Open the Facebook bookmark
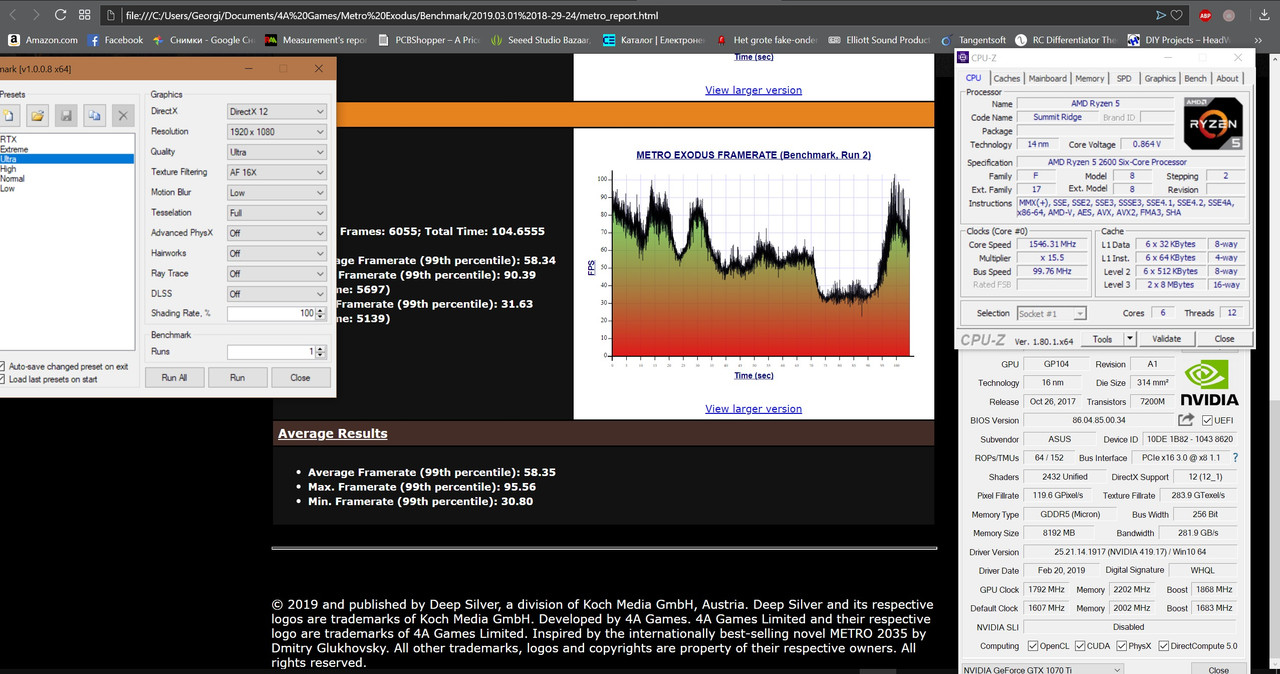 click(x=115, y=40)
